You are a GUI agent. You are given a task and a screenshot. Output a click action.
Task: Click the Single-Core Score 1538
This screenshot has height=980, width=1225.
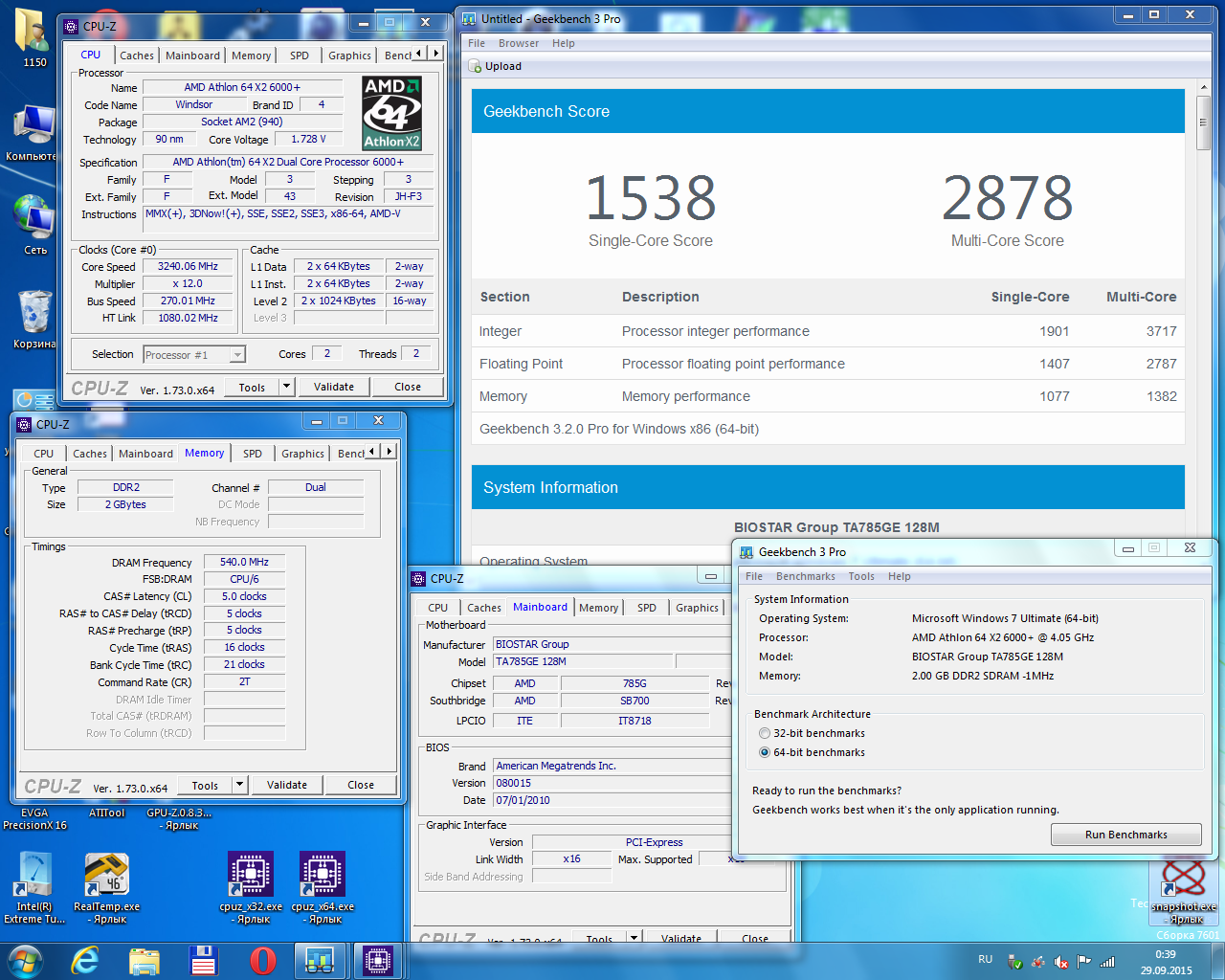(651, 198)
